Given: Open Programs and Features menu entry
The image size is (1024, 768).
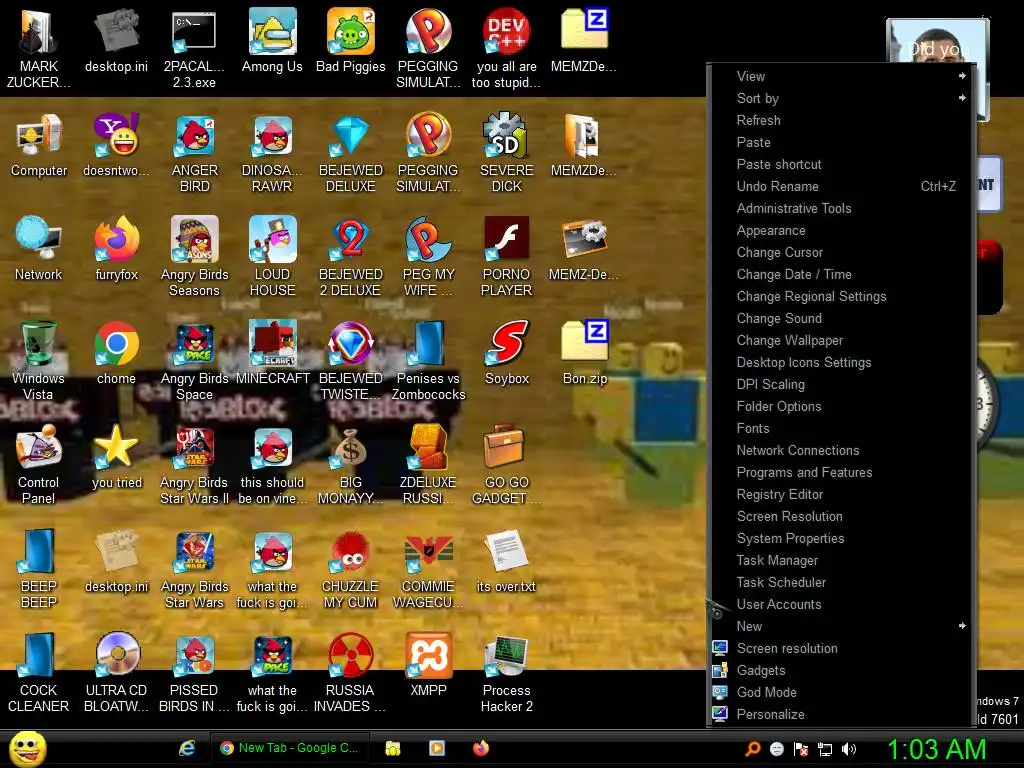Looking at the screenshot, I should click(841, 472).
